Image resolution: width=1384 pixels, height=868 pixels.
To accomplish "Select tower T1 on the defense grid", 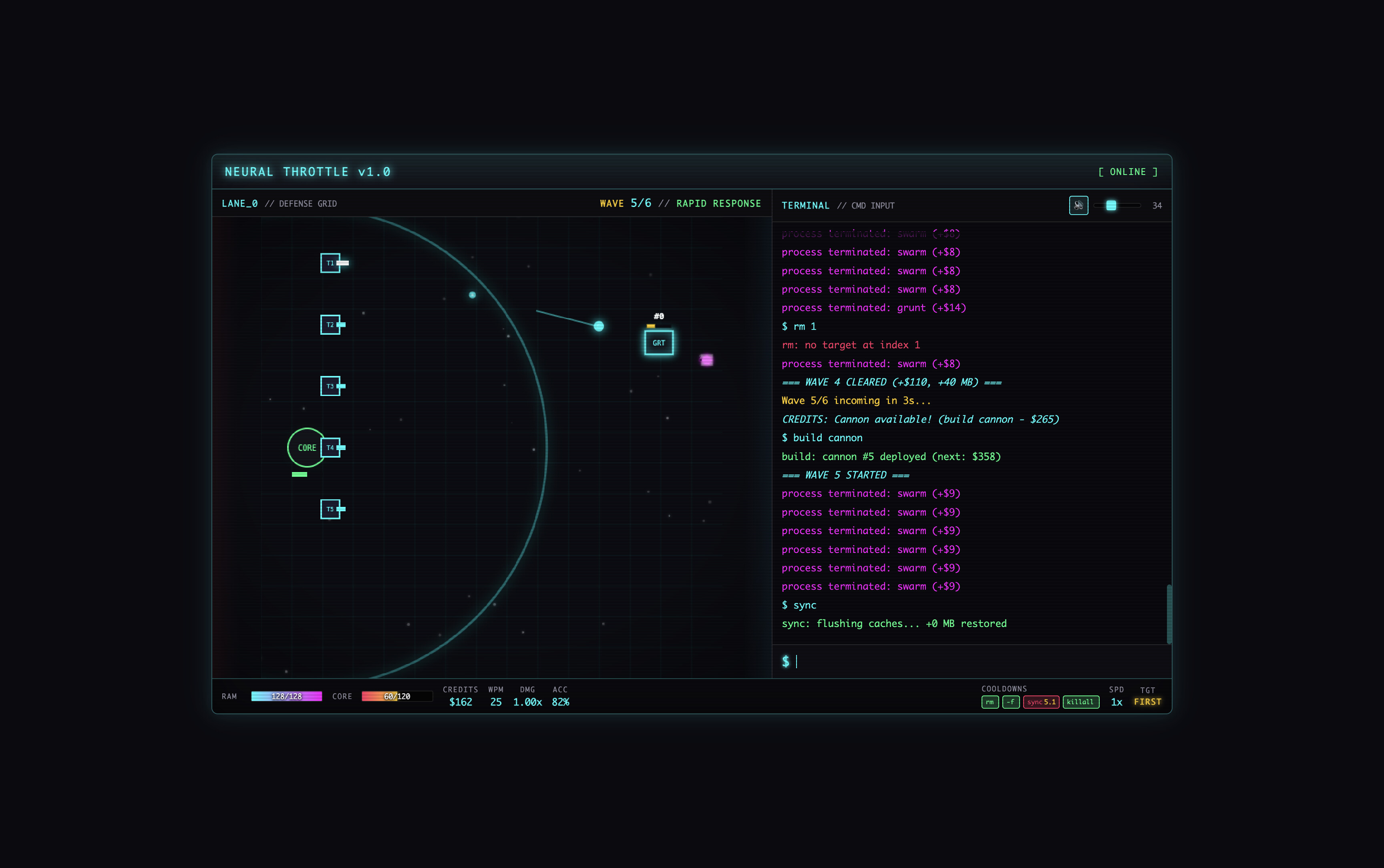I will click(x=330, y=262).
